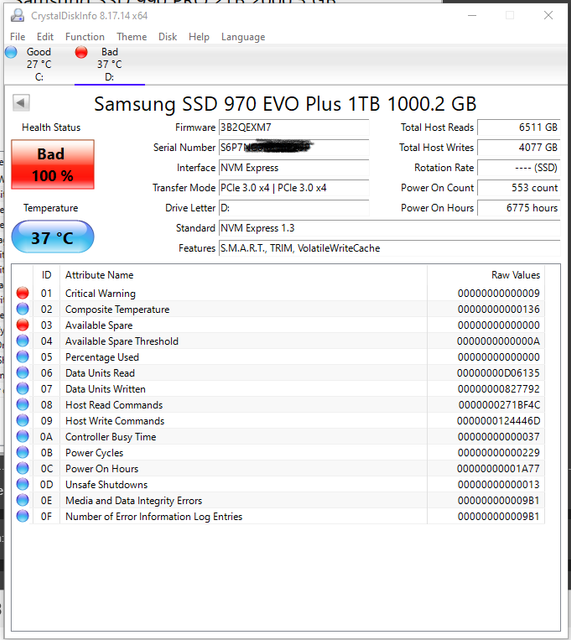The height and width of the screenshot is (640, 571).
Task: Click the status icon for Controller Busy Time
Action: click(x=23, y=436)
